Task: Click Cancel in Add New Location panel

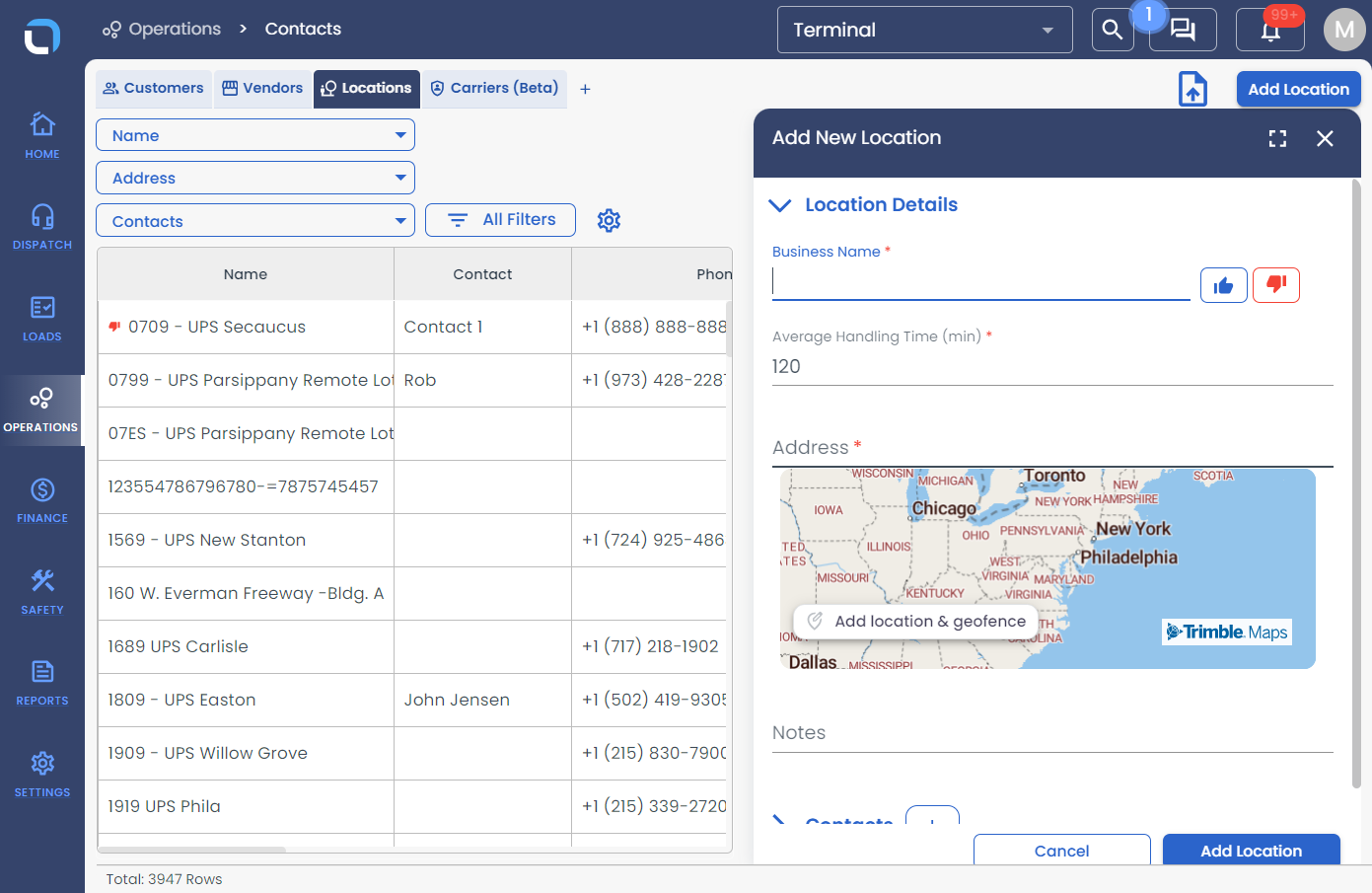Action: tap(1062, 850)
